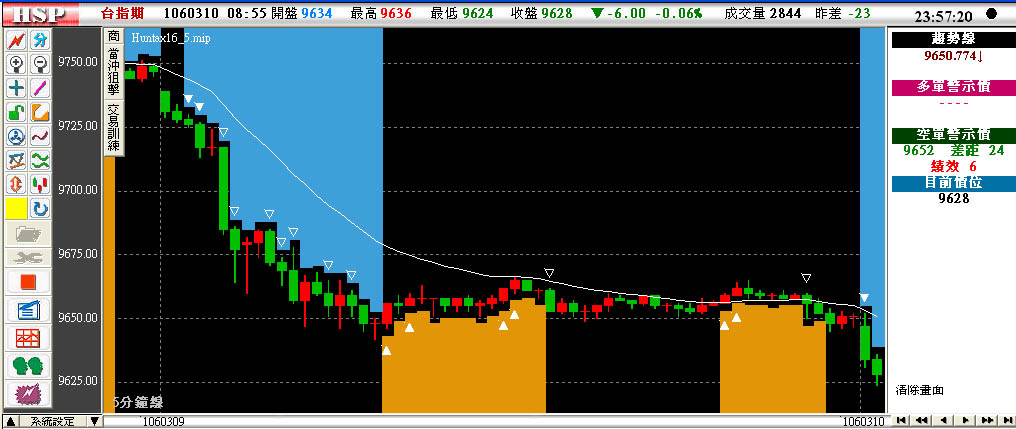Click the 趨勢線 header label

[953, 40]
